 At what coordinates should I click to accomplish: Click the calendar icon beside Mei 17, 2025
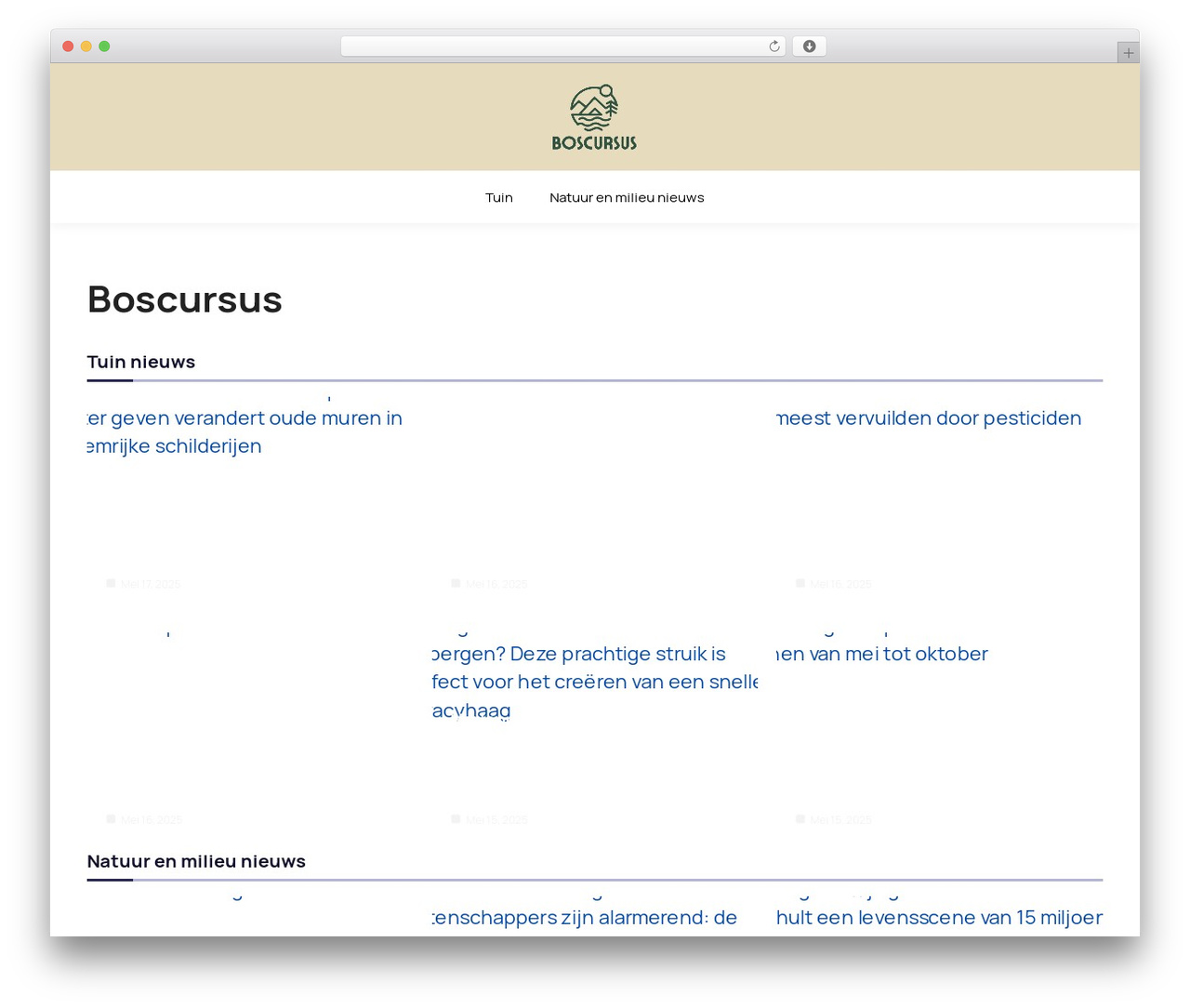111,583
